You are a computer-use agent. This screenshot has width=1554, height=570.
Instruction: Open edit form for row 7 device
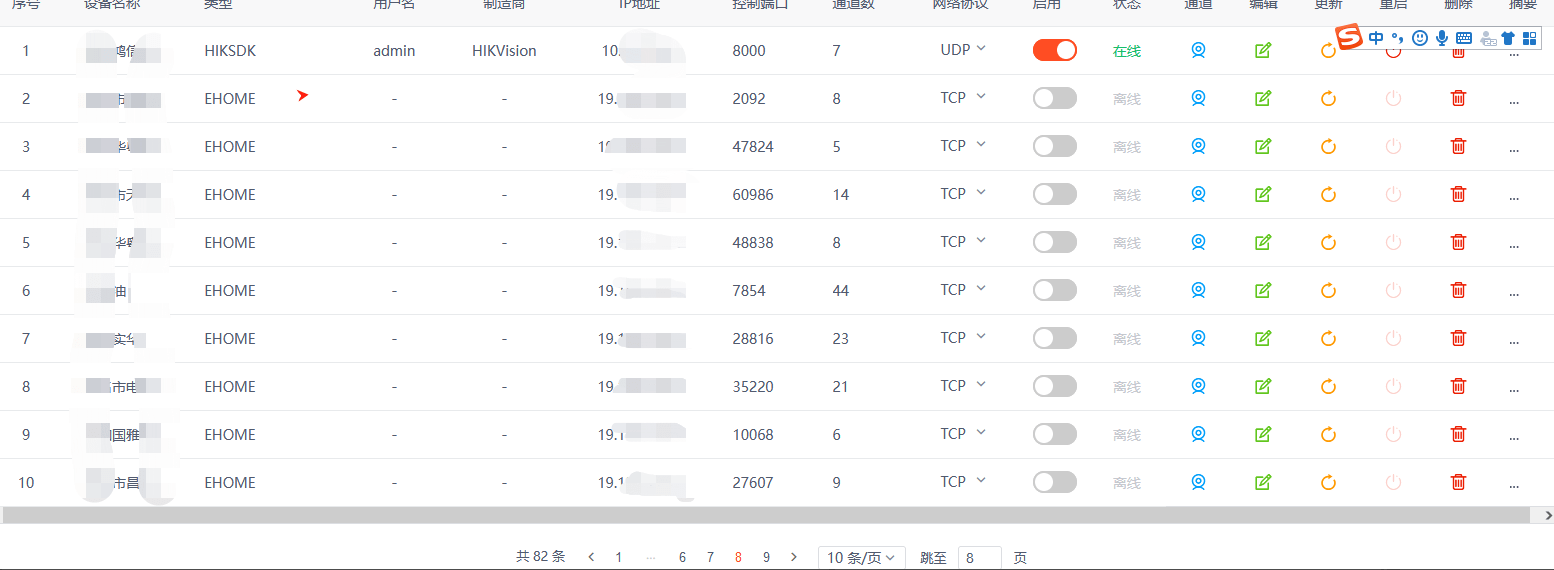click(x=1263, y=338)
